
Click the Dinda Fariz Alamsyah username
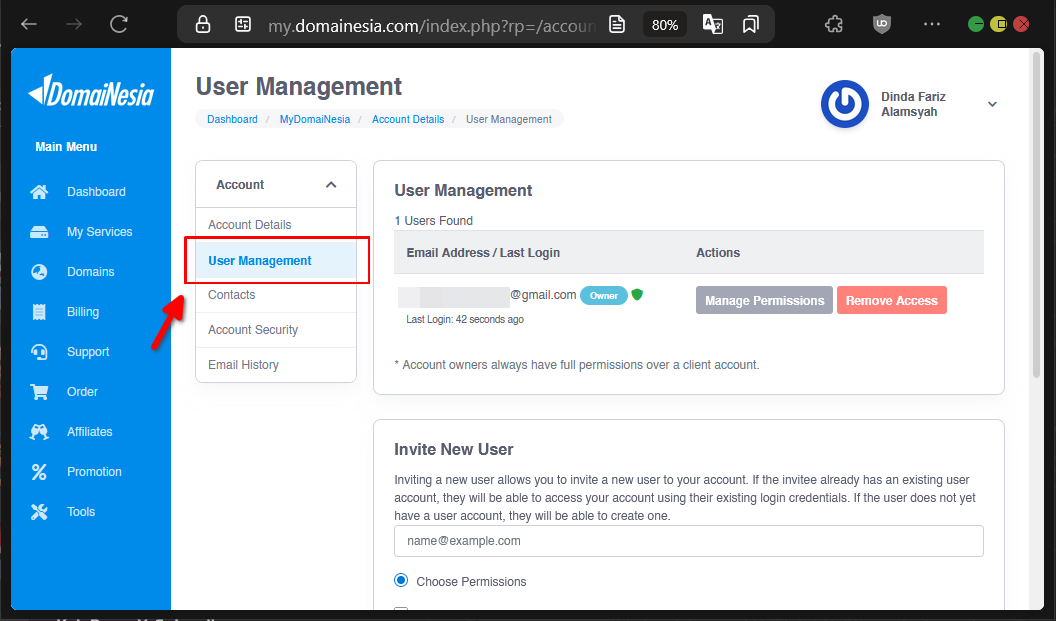tap(913, 104)
